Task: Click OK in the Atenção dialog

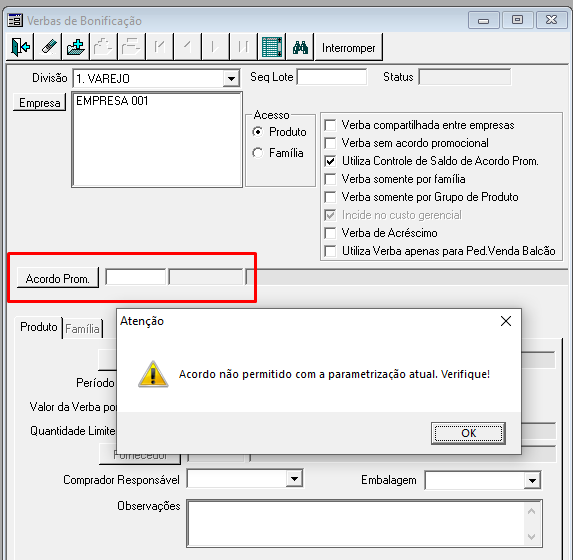Action: (x=468, y=433)
